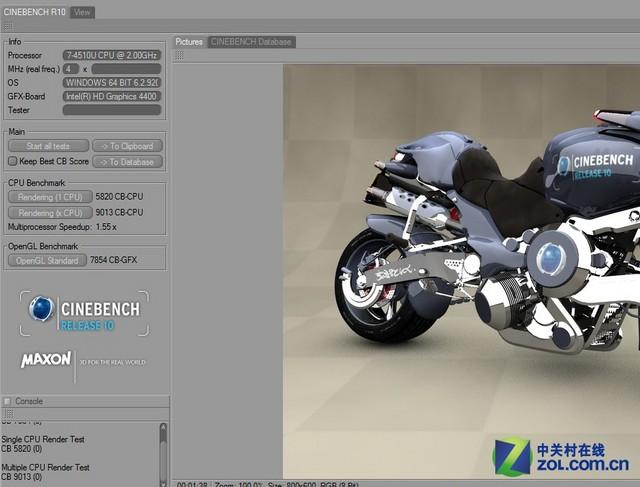Click the Cinebench Release 10 logo
Image resolution: width=640 pixels, height=487 pixels.
[x=85, y=312]
